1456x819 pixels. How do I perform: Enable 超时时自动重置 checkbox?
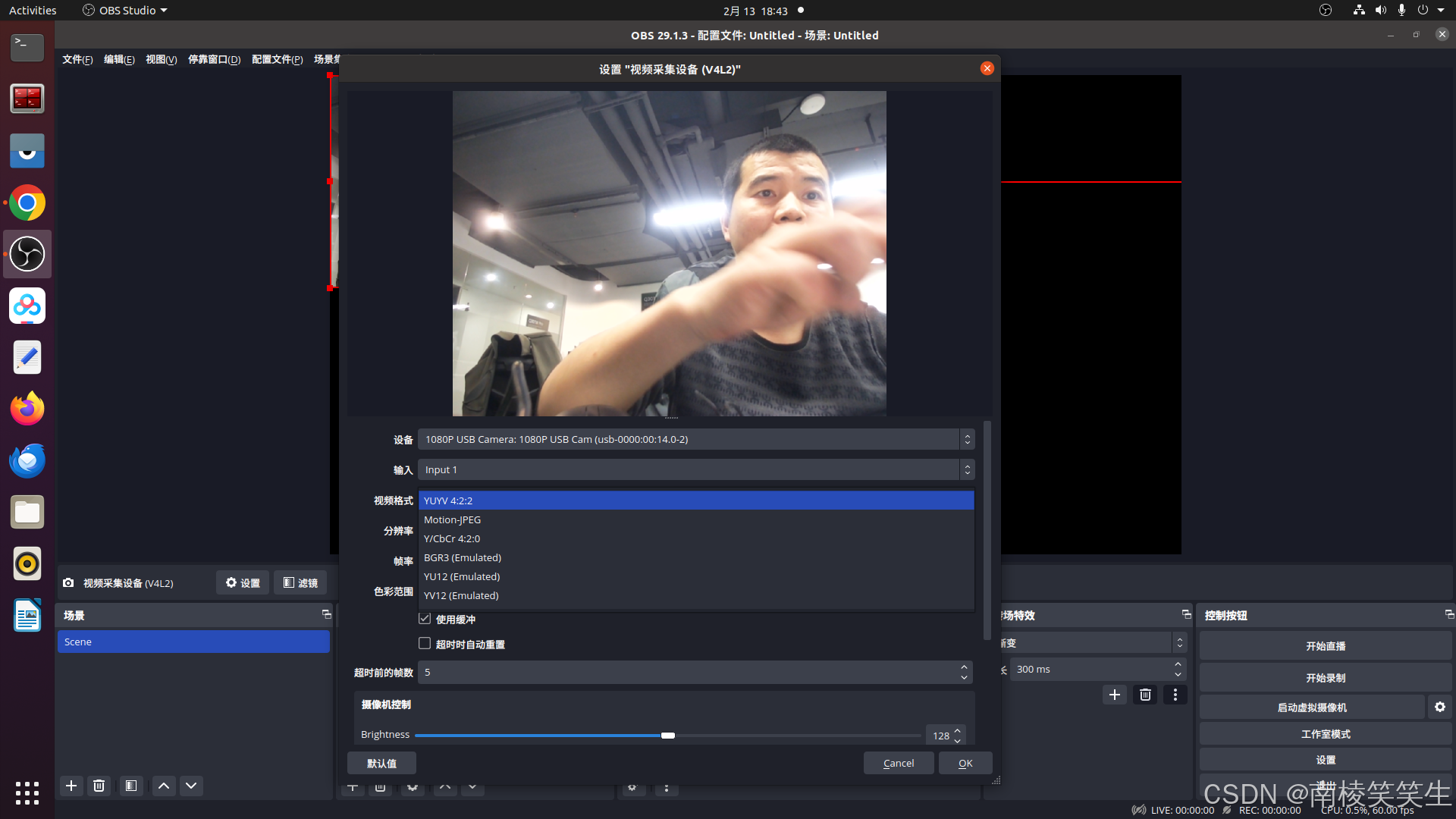(425, 644)
